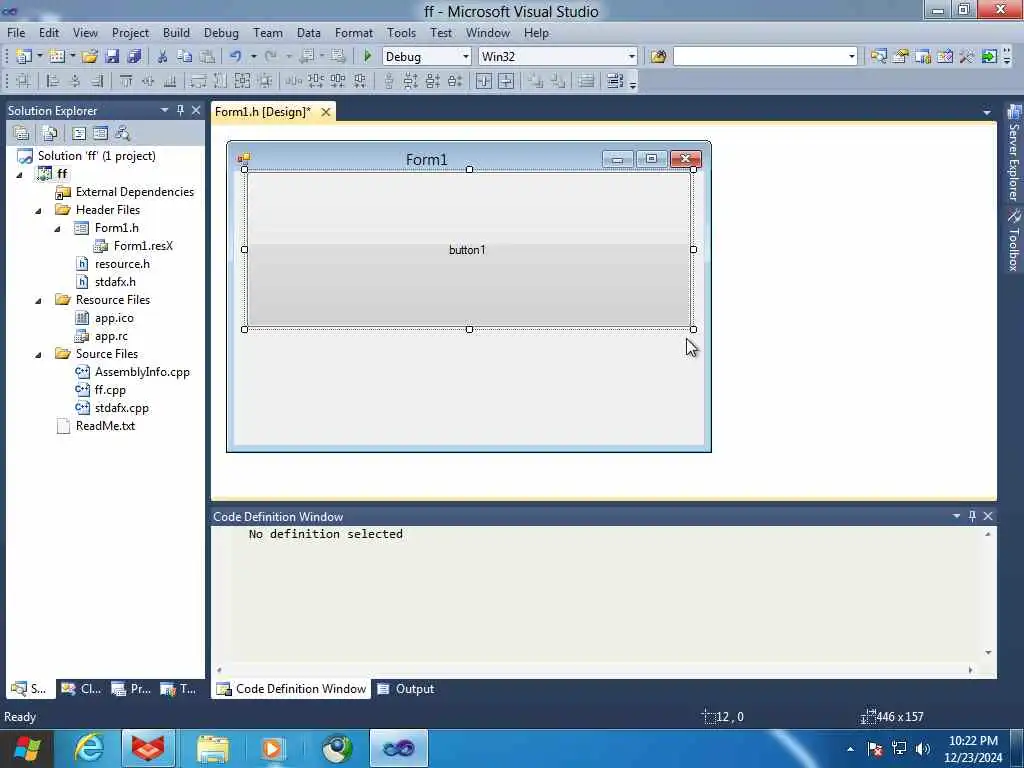Click the Form1 title bar in designer
Screen dimensions: 1024x768
pyautogui.click(x=426, y=159)
